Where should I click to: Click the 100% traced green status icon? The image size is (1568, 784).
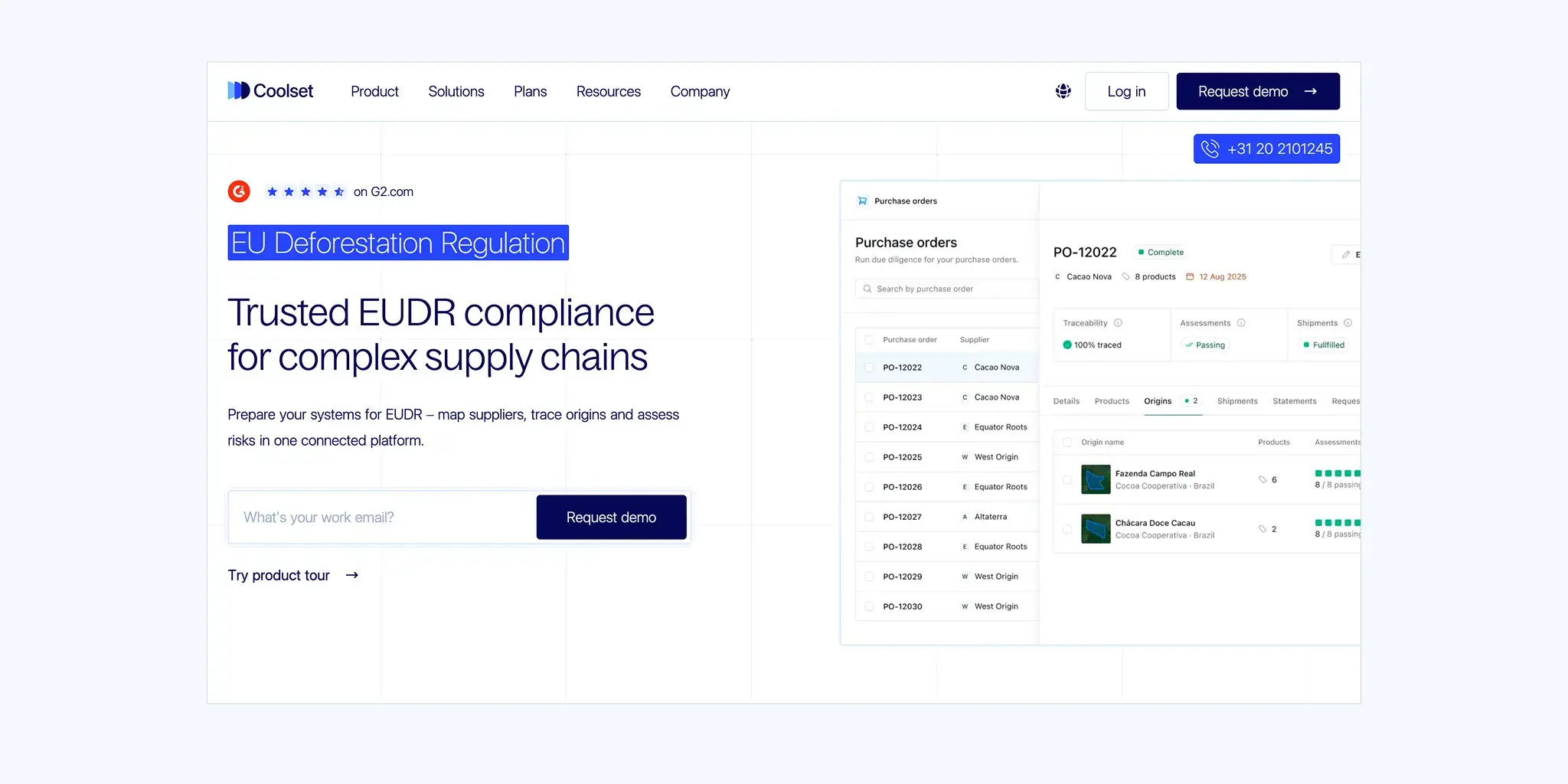1067,345
